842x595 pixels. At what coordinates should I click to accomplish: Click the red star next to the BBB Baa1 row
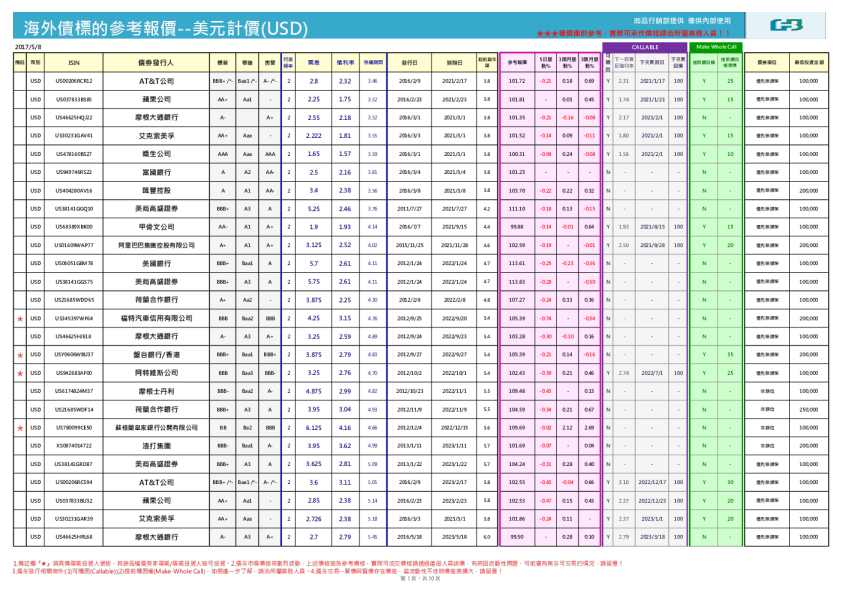point(21,353)
